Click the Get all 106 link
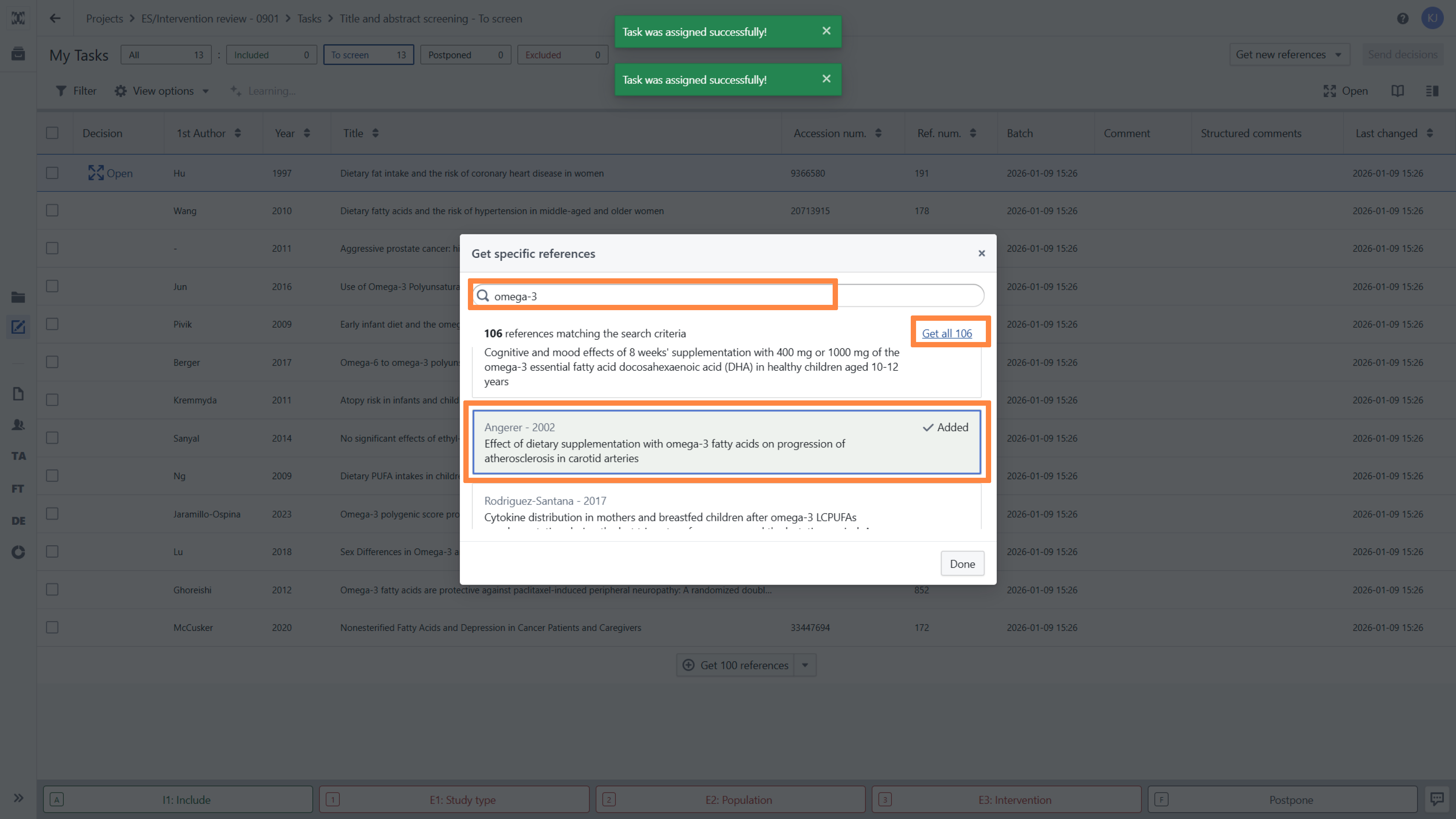The image size is (1456, 819). coord(947,333)
